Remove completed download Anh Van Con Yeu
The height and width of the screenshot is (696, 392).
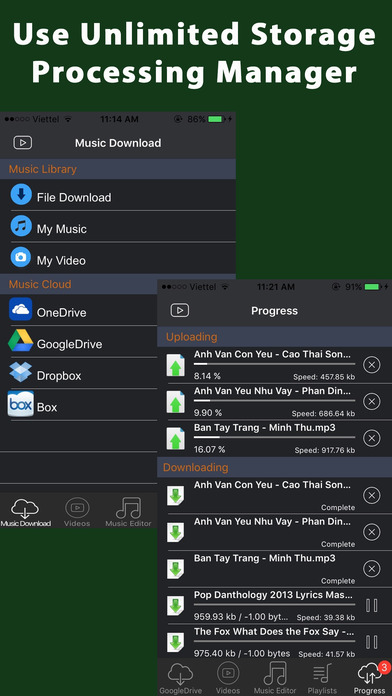372,495
